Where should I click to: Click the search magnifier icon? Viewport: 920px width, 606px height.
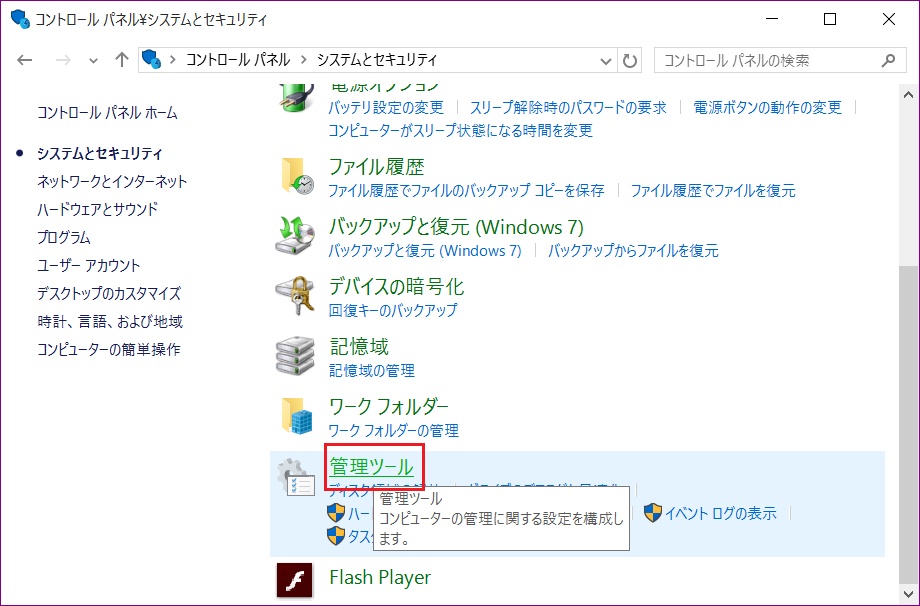(x=888, y=60)
